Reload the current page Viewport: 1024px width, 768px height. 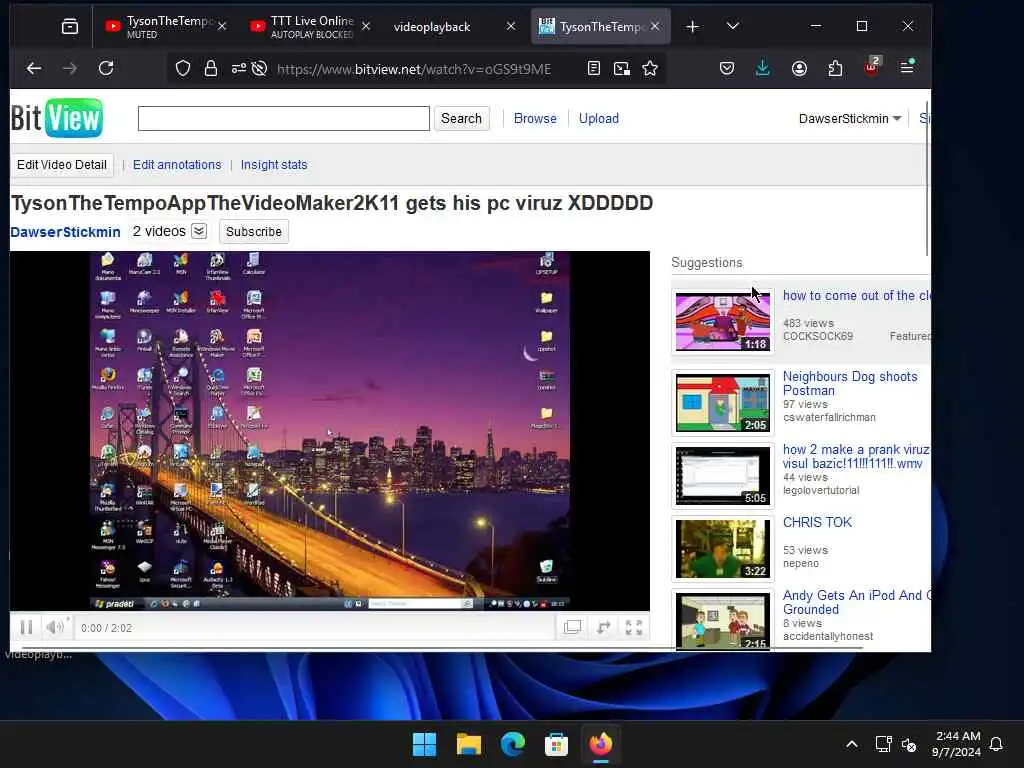[x=106, y=68]
